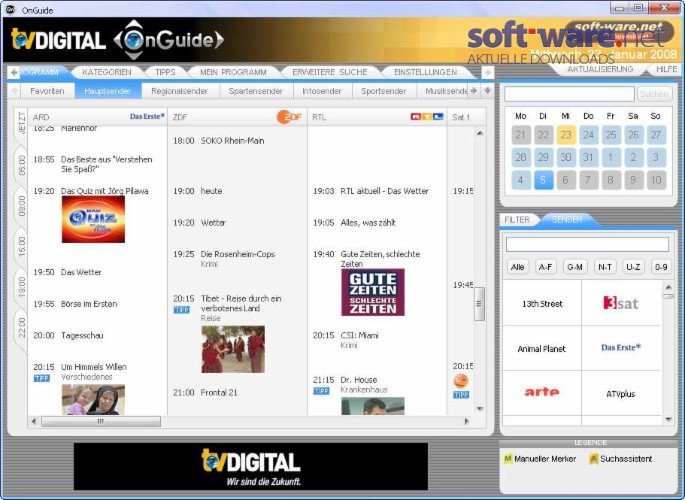The height and width of the screenshot is (500, 685).
Task: Filter channels with N-T button
Action: tap(605, 267)
